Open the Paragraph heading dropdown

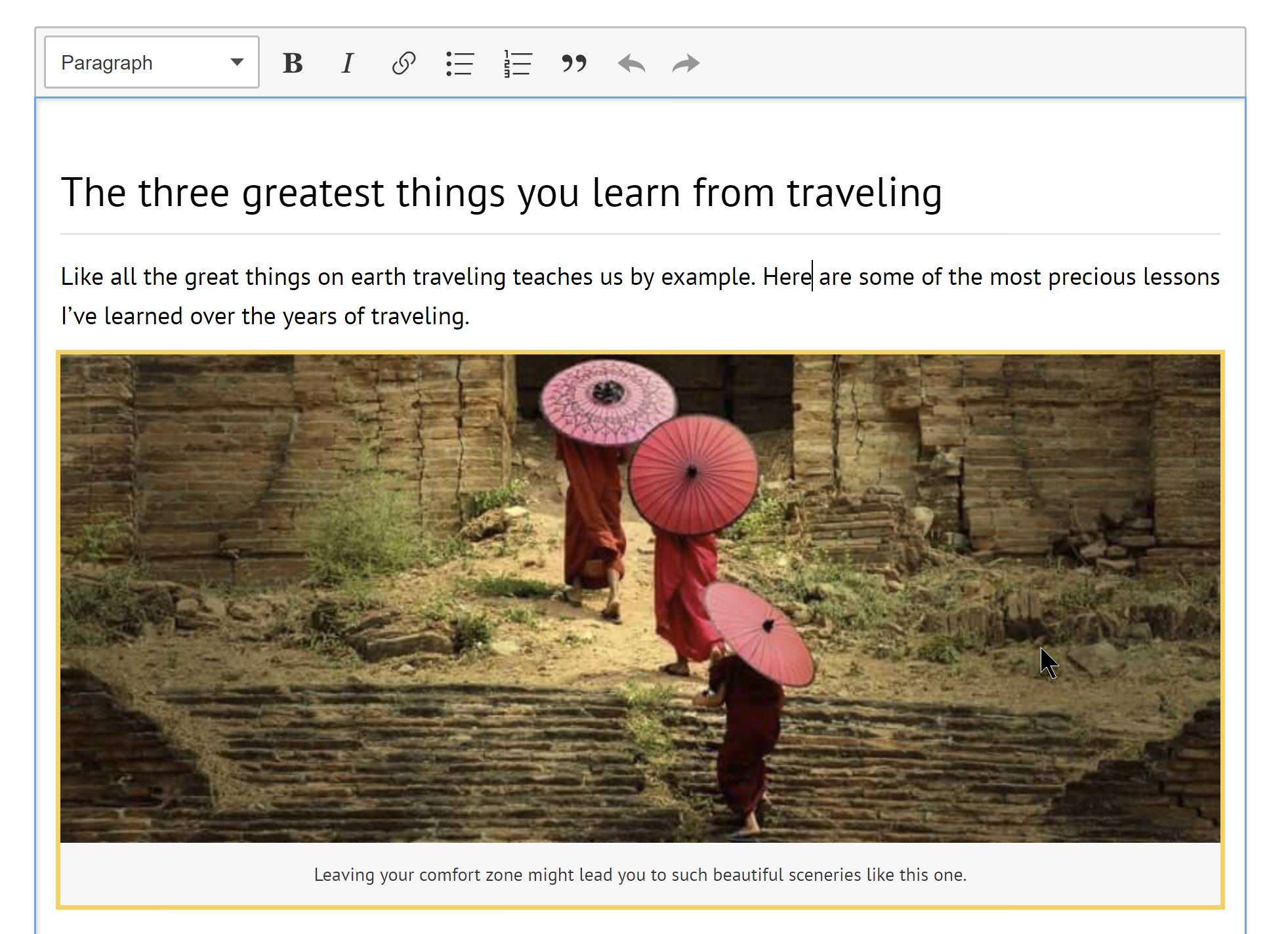[152, 62]
